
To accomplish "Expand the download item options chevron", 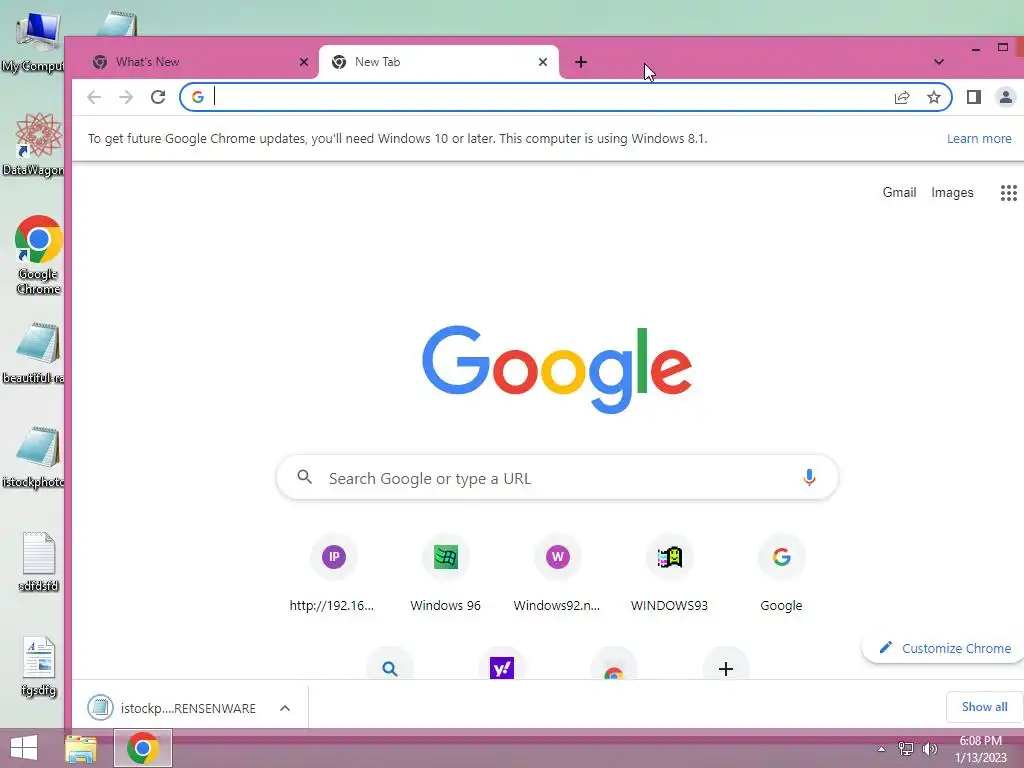I will [285, 708].
